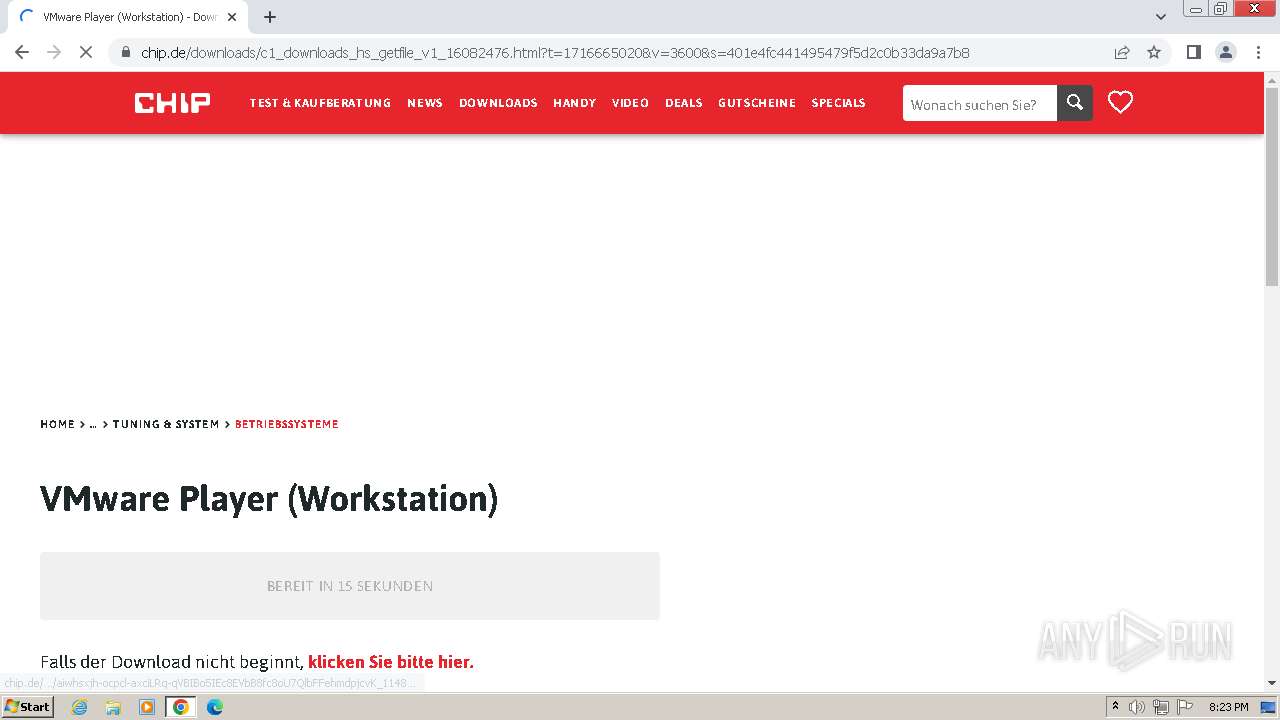Click the scrollbar down arrow
The width and height of the screenshot is (1280, 720).
tap(1272, 683)
